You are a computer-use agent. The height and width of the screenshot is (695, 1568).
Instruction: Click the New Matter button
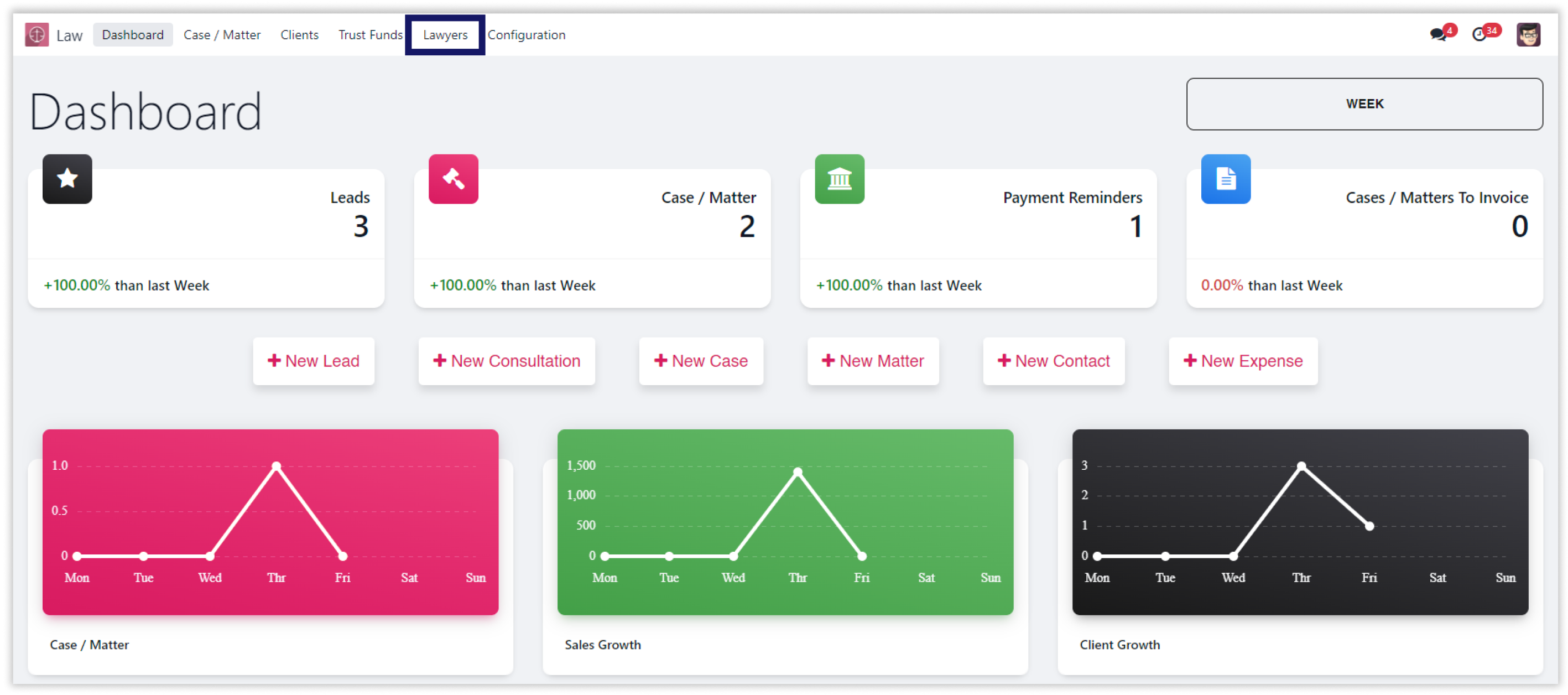click(873, 361)
